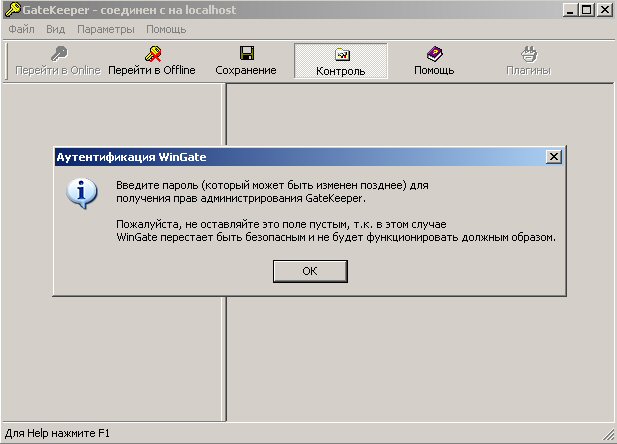Select the Контроль toolbar button

click(x=341, y=61)
